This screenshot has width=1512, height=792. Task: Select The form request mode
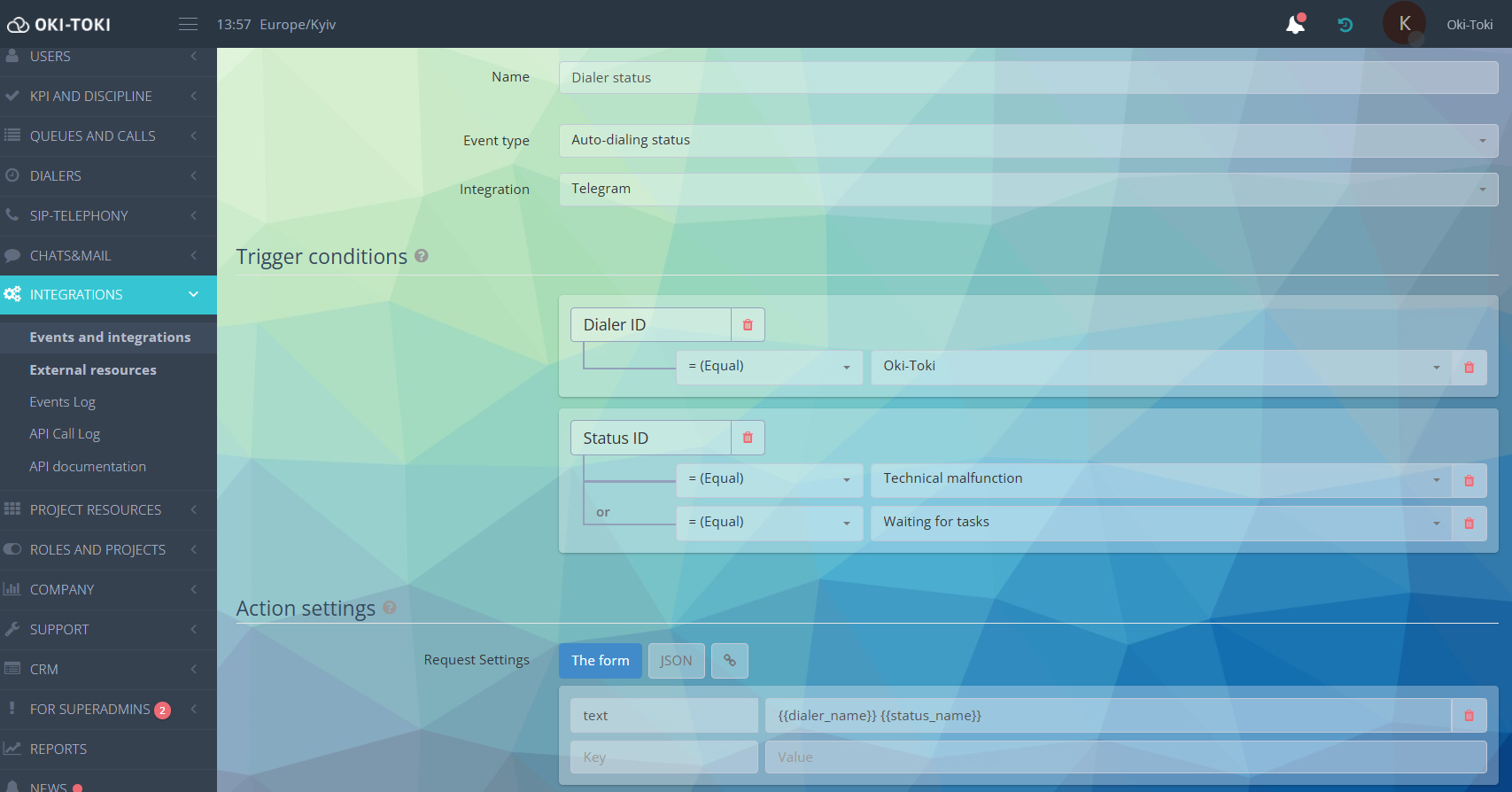(600, 661)
